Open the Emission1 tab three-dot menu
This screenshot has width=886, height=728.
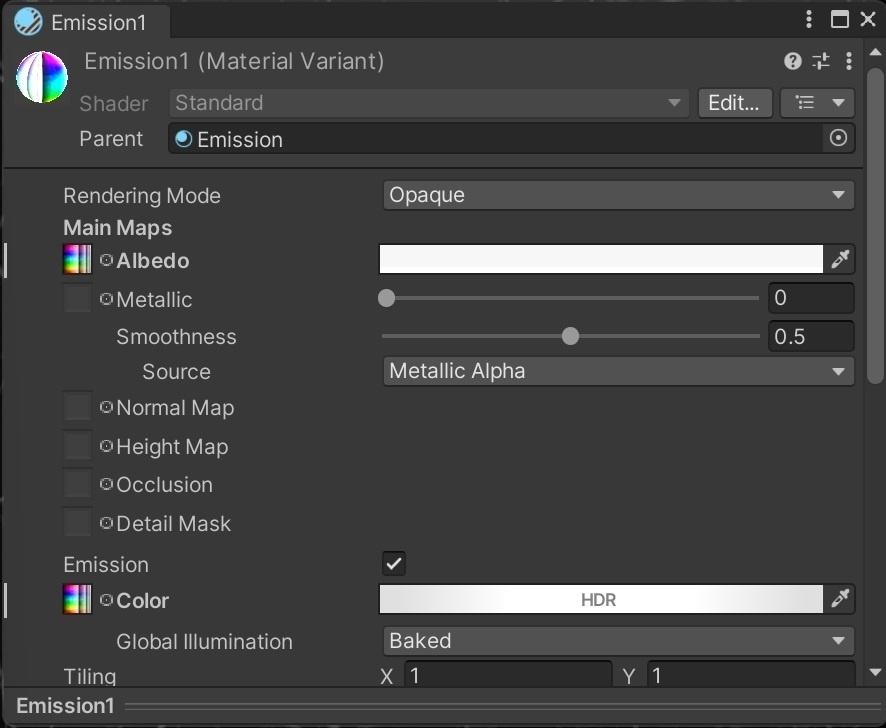tap(810, 20)
